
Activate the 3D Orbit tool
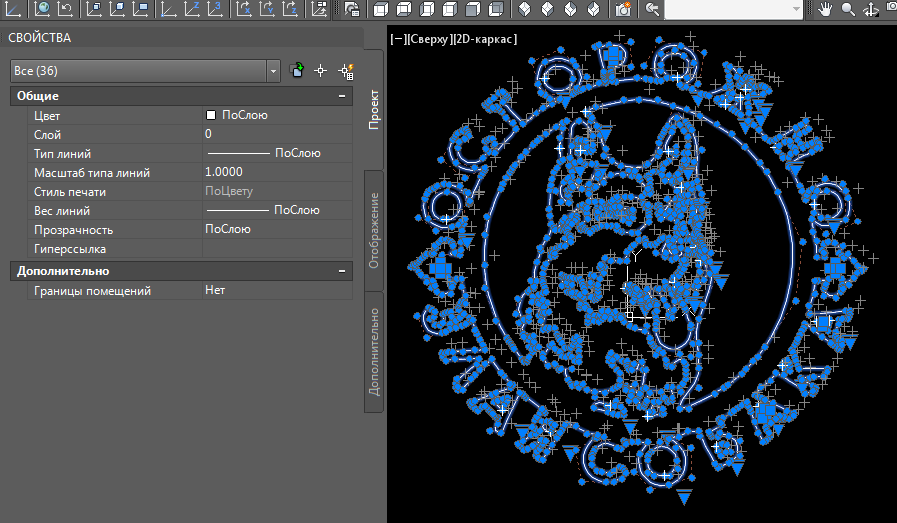[x=871, y=9]
